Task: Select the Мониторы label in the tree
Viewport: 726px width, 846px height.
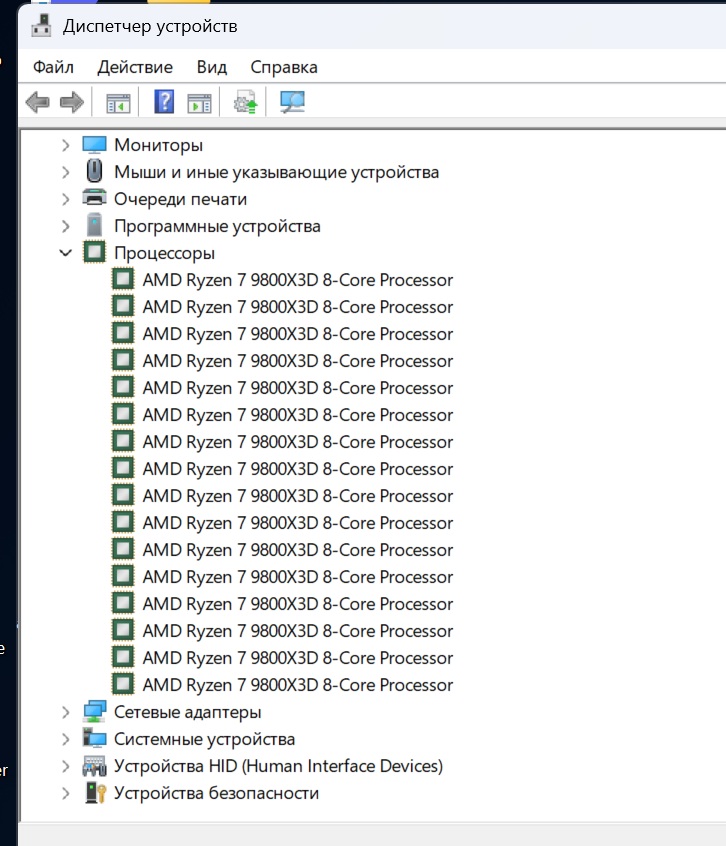Action: coord(158,145)
